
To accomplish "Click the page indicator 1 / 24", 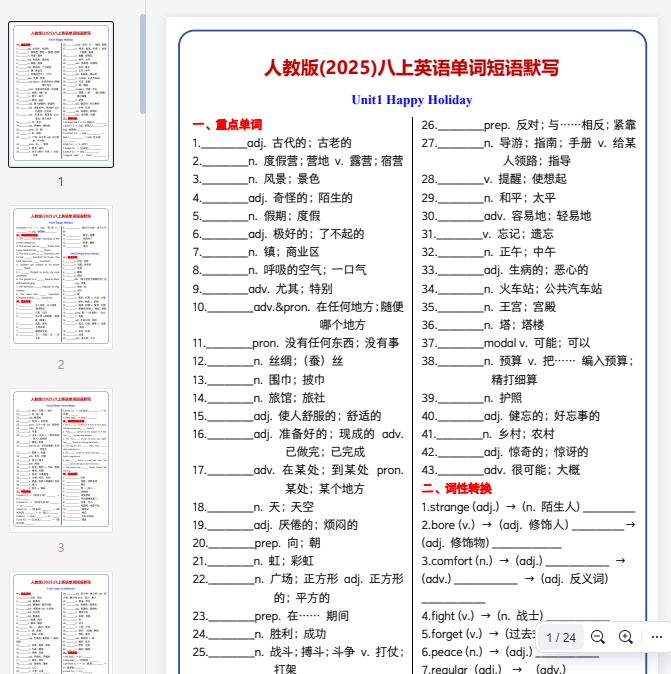I will 561,637.
